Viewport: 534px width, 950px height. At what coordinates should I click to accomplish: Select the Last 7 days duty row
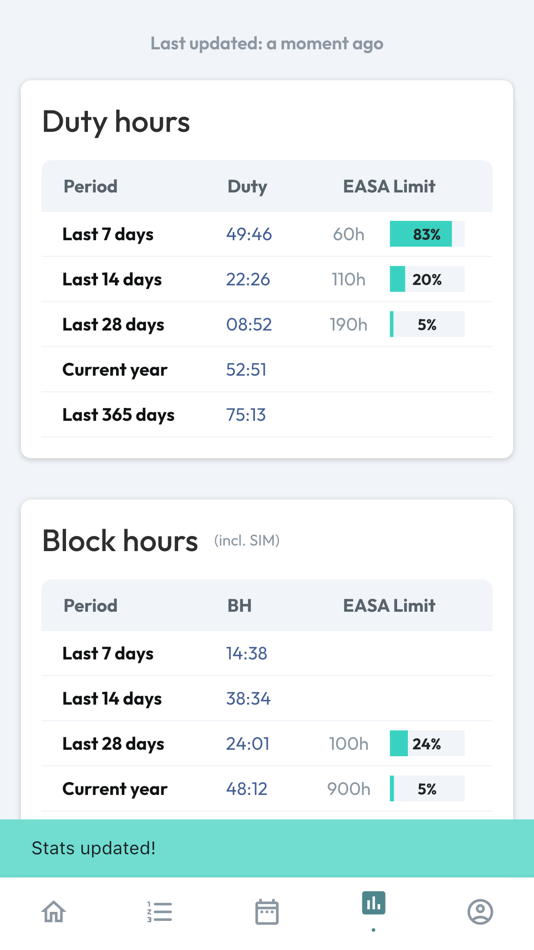pos(267,234)
